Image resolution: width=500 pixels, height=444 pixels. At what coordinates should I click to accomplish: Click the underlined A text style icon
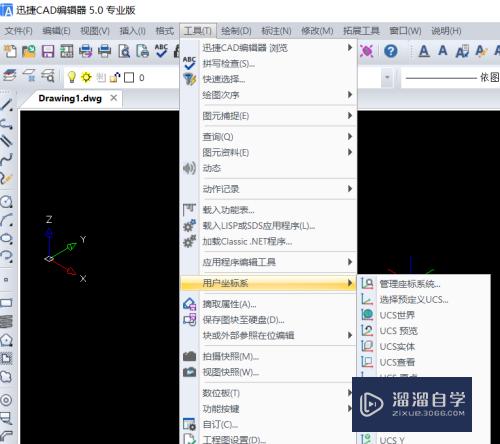(x=424, y=51)
